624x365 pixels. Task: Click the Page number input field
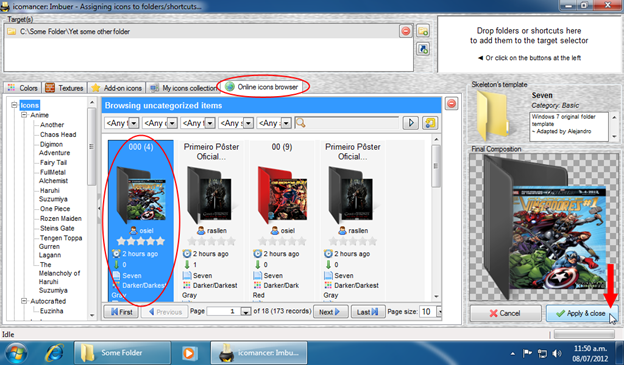[224, 312]
